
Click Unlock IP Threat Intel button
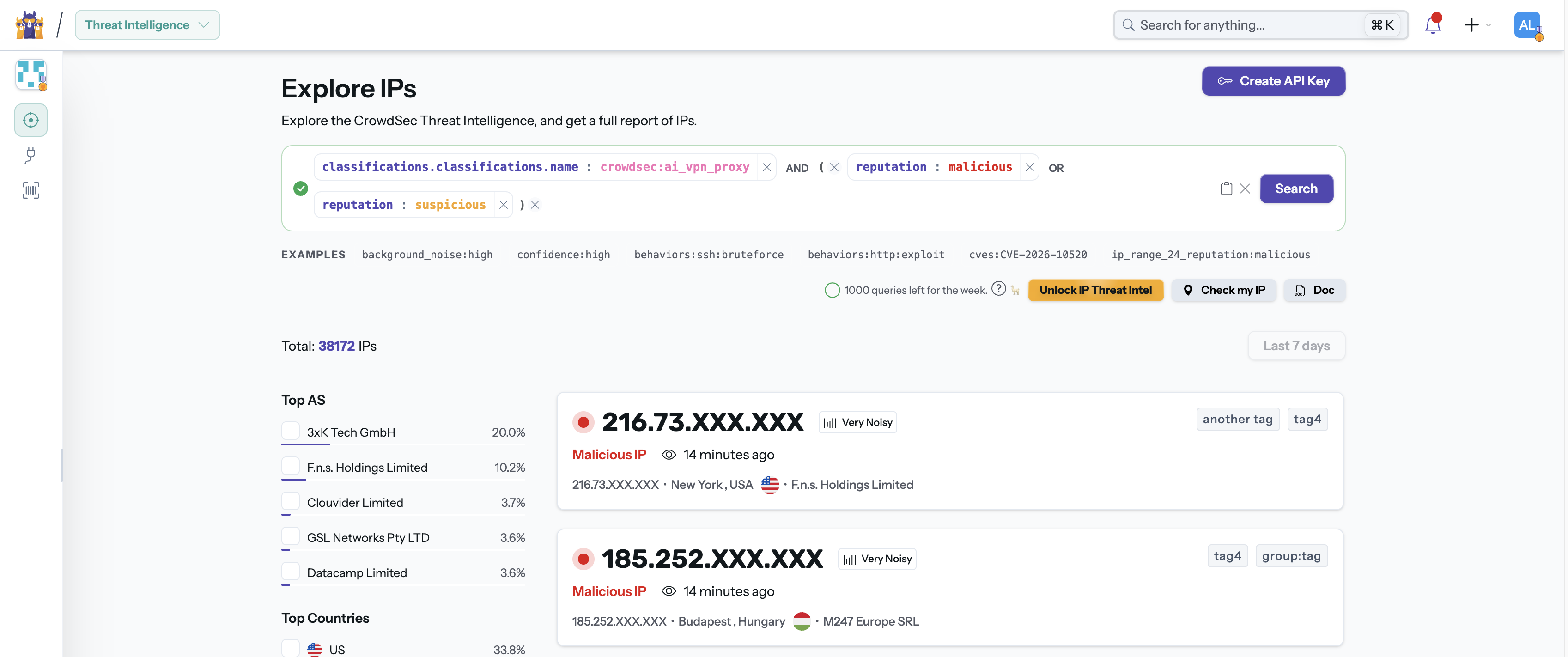(x=1096, y=291)
